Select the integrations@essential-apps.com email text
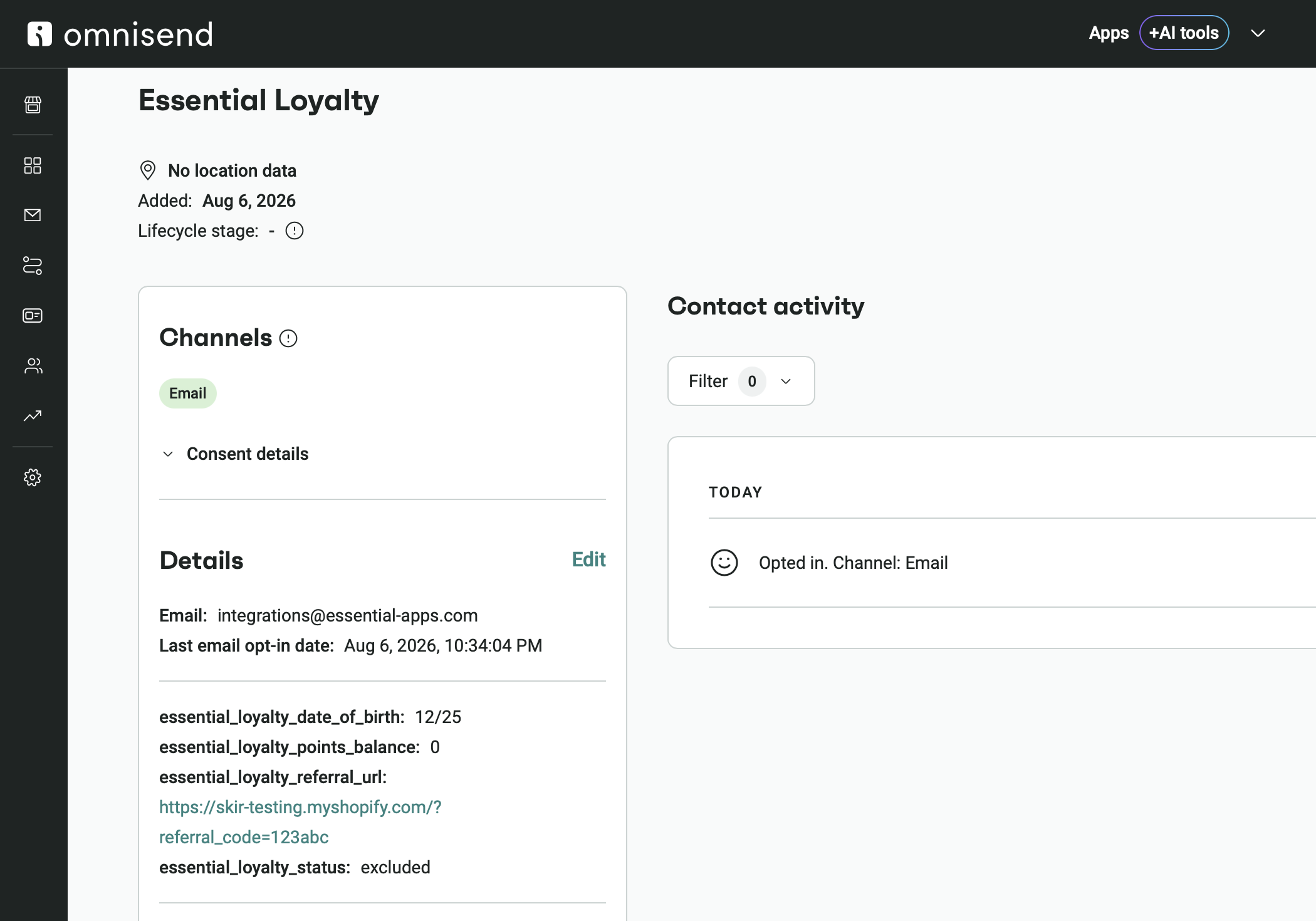Screen dimensions: 1316x921 [x=348, y=615]
